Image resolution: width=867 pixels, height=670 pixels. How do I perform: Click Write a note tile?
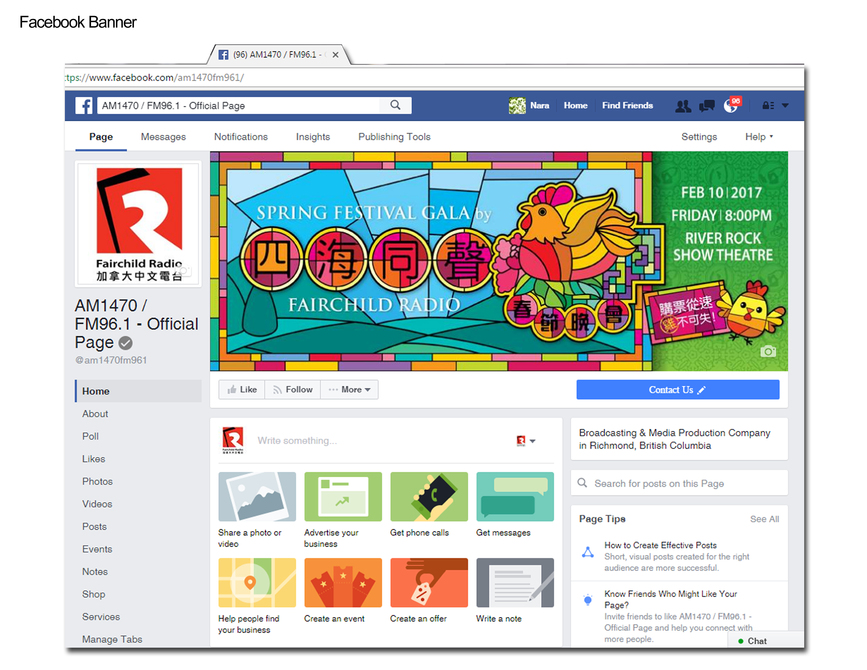tap(515, 590)
